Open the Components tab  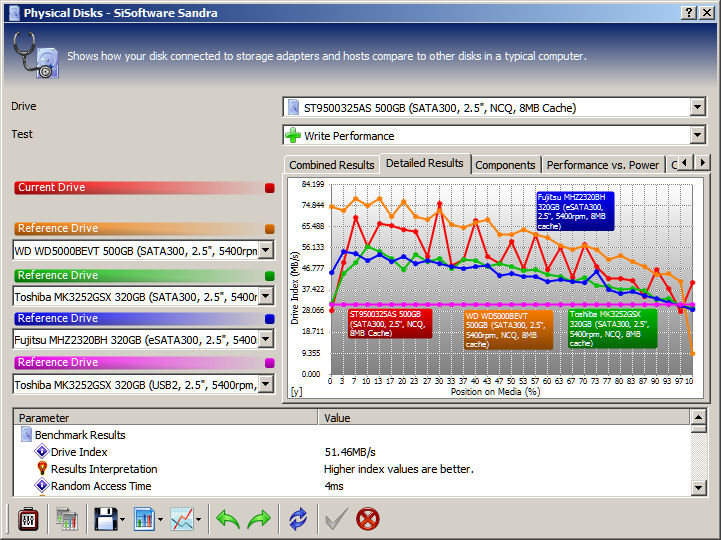[x=505, y=165]
